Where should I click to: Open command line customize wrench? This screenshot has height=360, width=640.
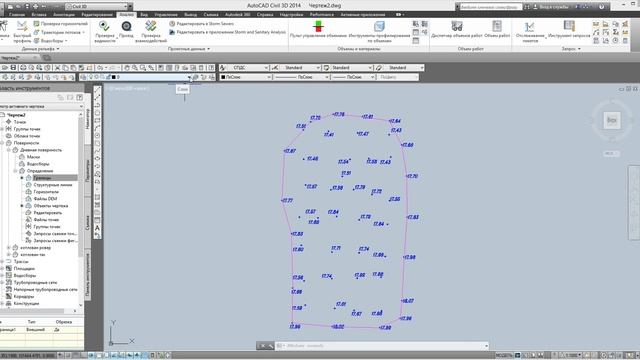[x=271, y=346]
